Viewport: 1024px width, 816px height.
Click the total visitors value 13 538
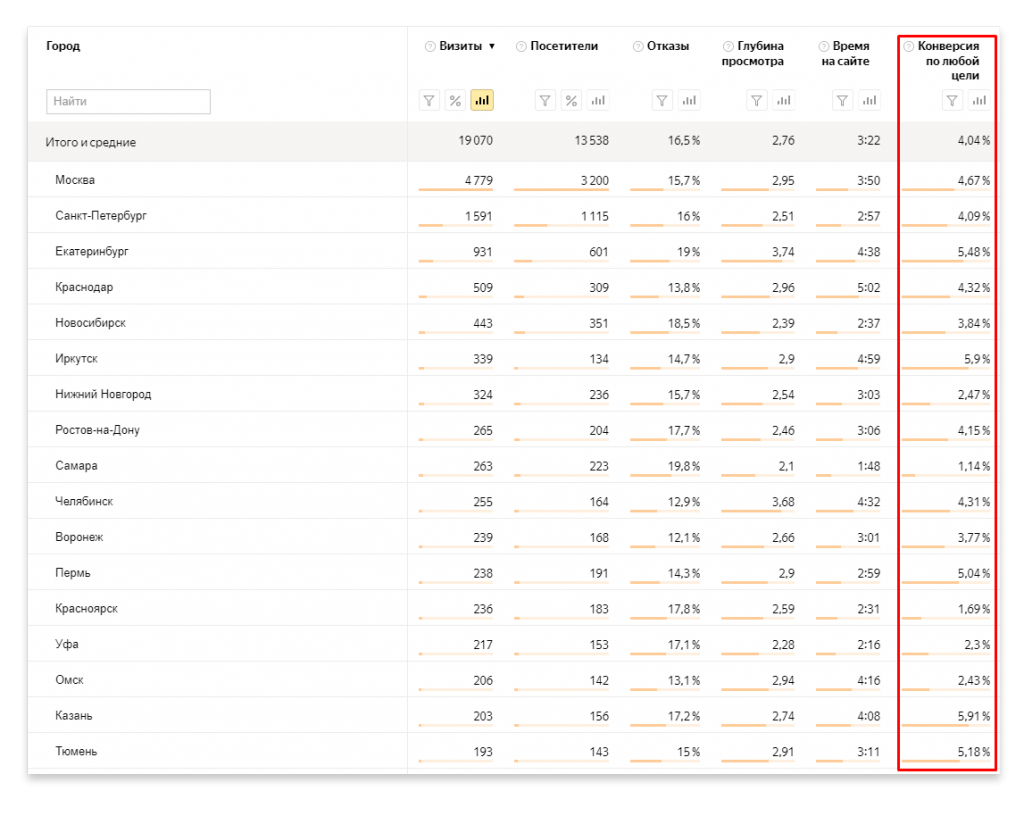point(592,140)
